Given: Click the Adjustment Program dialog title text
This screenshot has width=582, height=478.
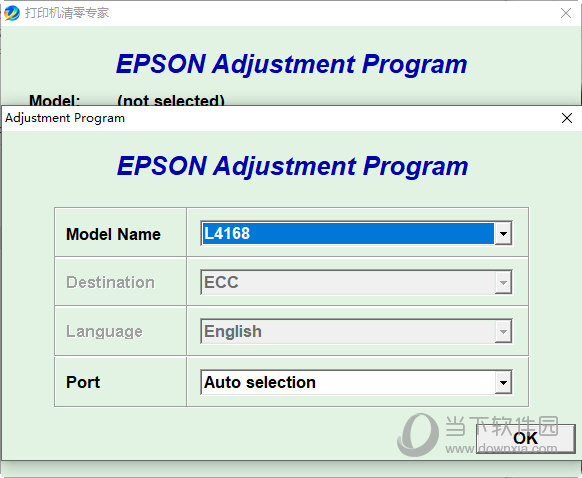Looking at the screenshot, I should [65, 118].
